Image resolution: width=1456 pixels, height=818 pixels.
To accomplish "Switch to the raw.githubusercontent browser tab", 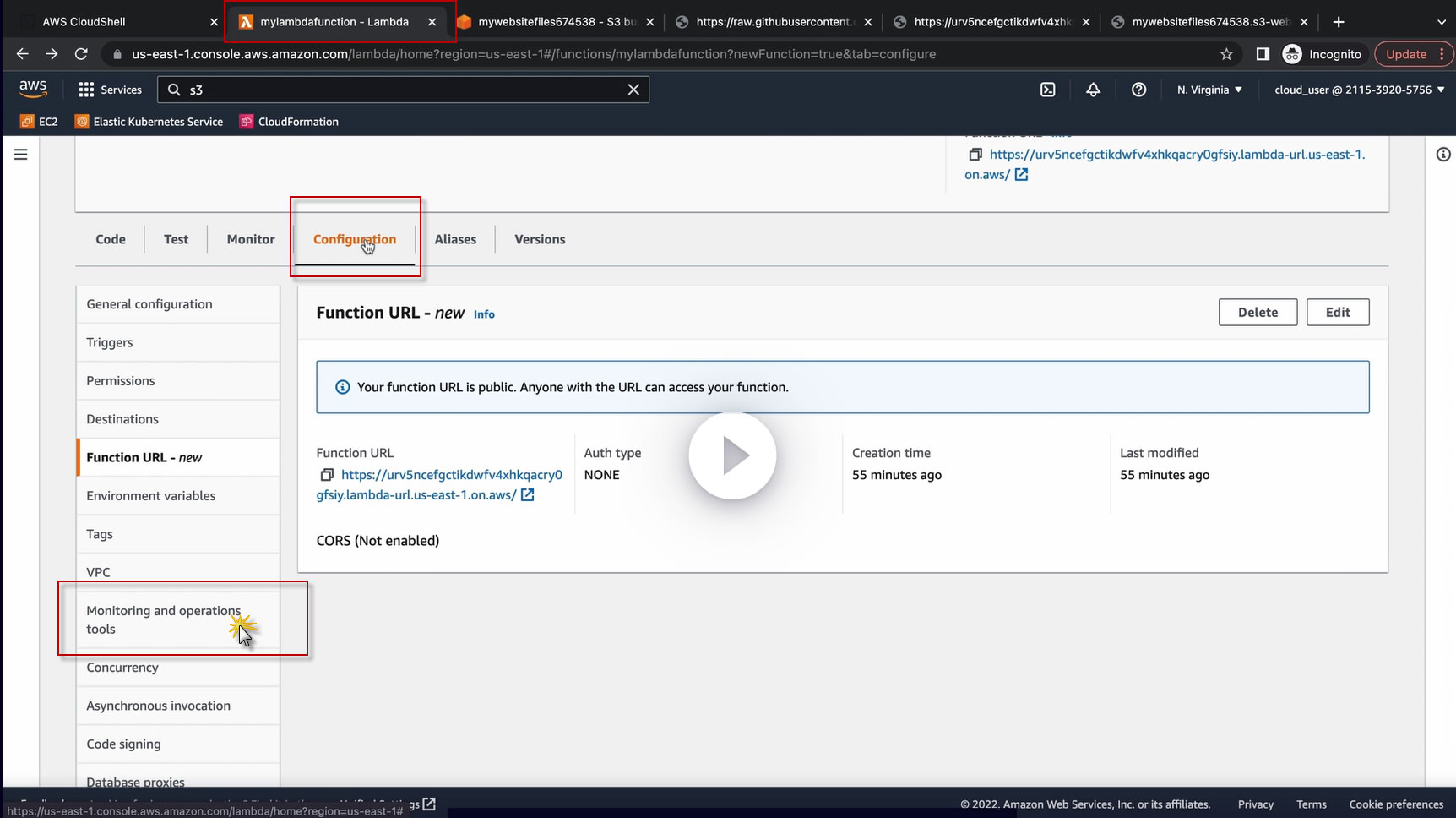I will (773, 22).
